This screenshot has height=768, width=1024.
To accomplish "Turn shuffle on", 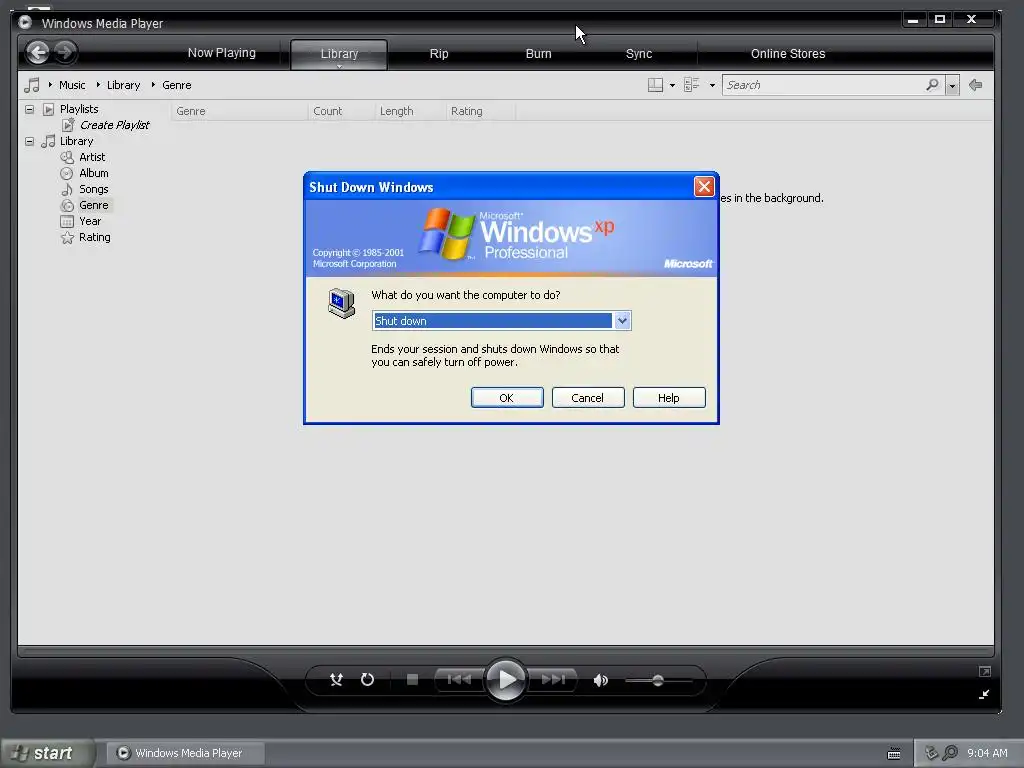I will [x=336, y=680].
